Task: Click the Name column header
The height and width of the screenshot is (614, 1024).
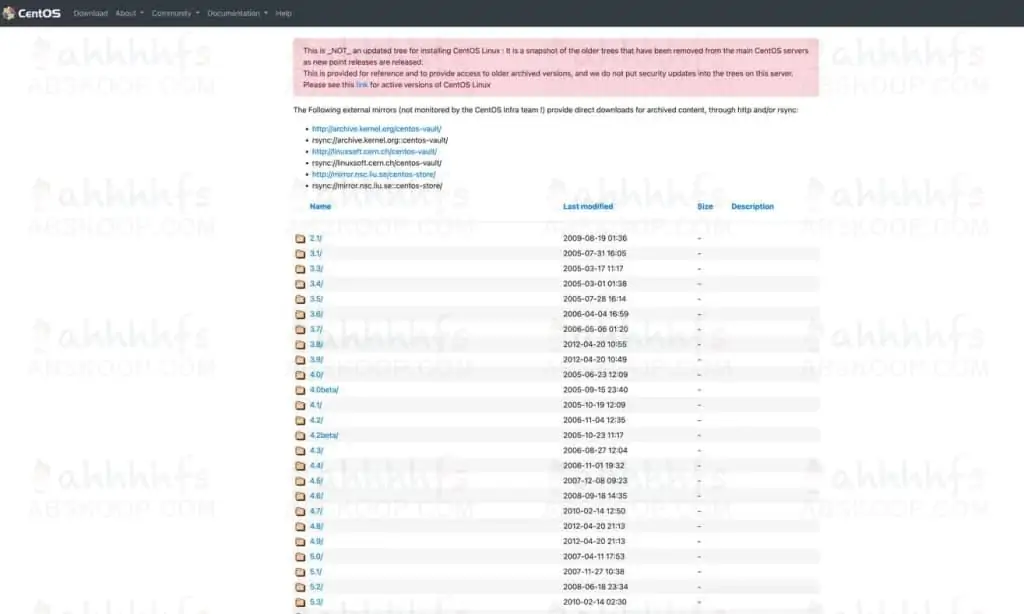Action: [319, 206]
